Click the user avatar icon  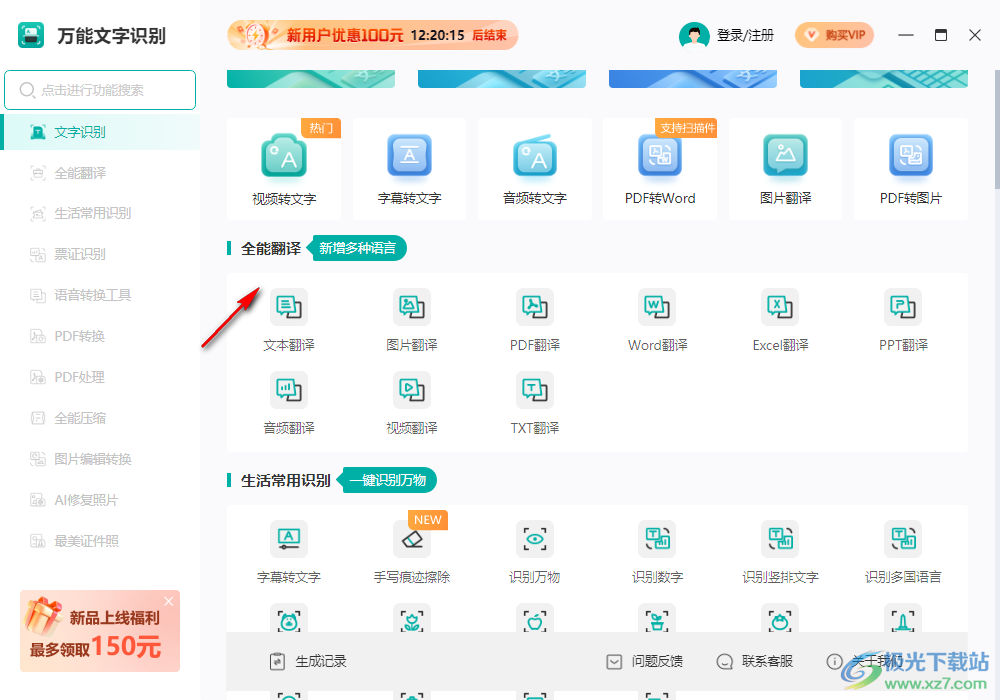(x=694, y=35)
